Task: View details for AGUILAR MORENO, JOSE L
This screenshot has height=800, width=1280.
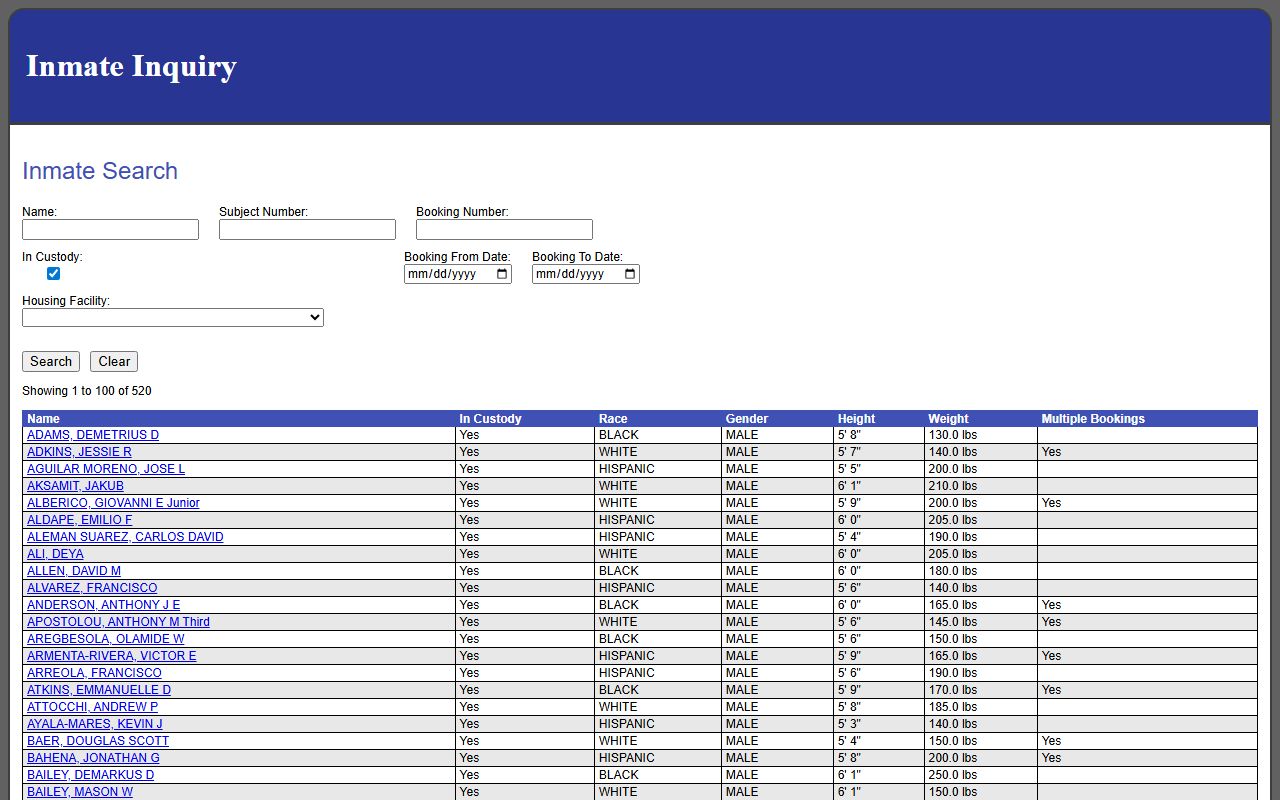Action: [x=106, y=469]
